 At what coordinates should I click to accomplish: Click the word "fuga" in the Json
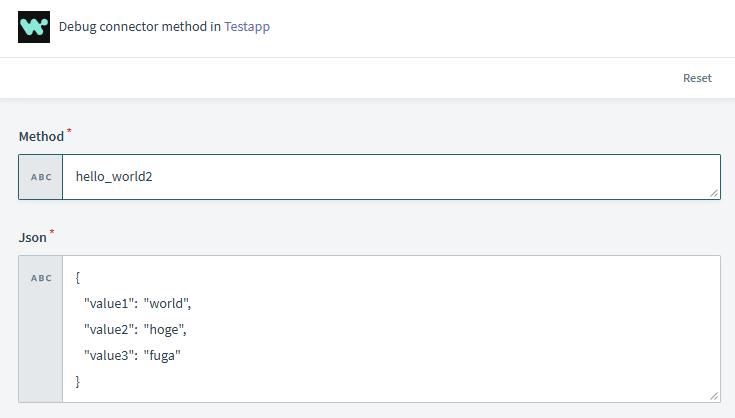tap(166, 355)
